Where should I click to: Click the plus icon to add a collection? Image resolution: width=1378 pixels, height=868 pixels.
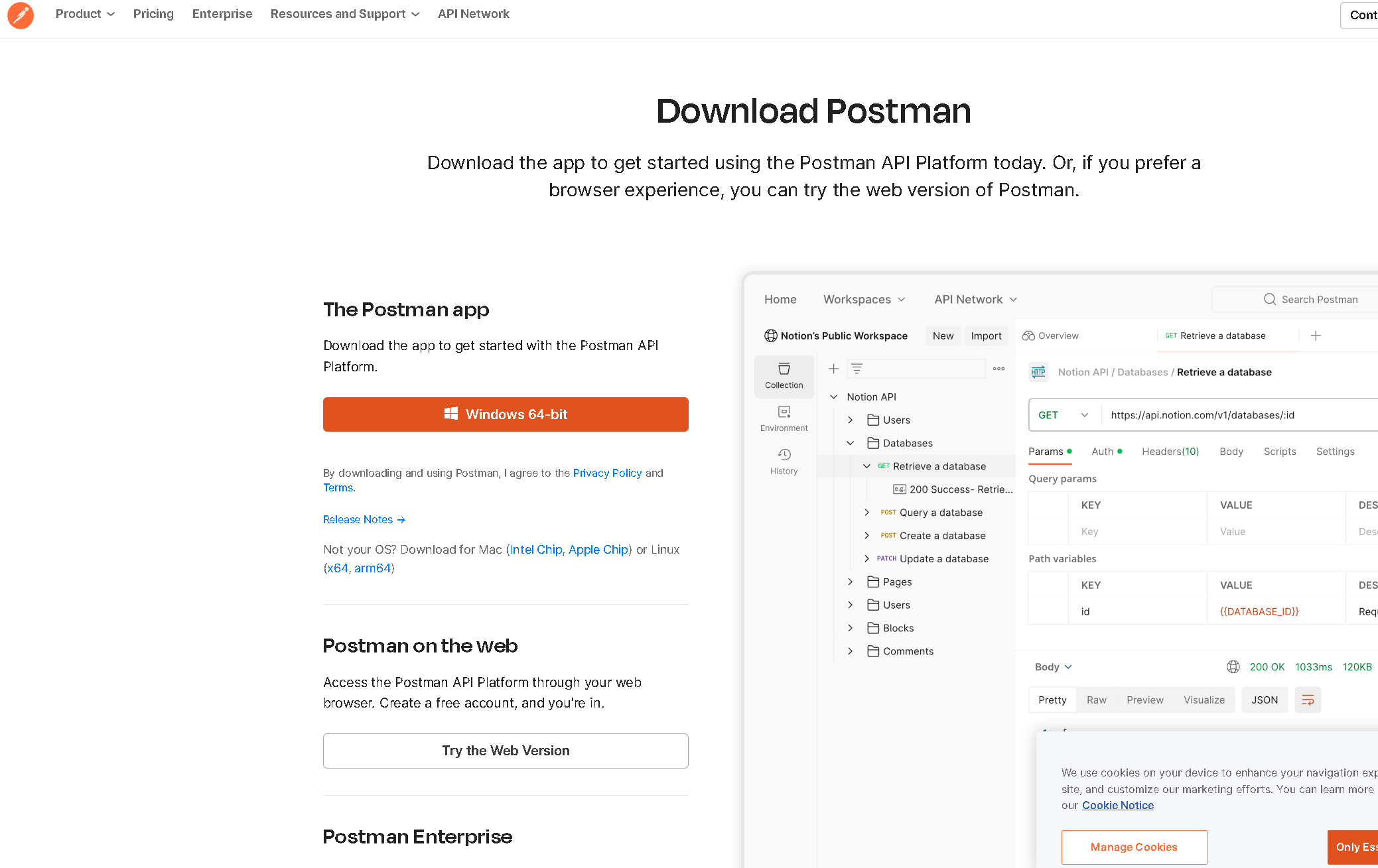(834, 369)
